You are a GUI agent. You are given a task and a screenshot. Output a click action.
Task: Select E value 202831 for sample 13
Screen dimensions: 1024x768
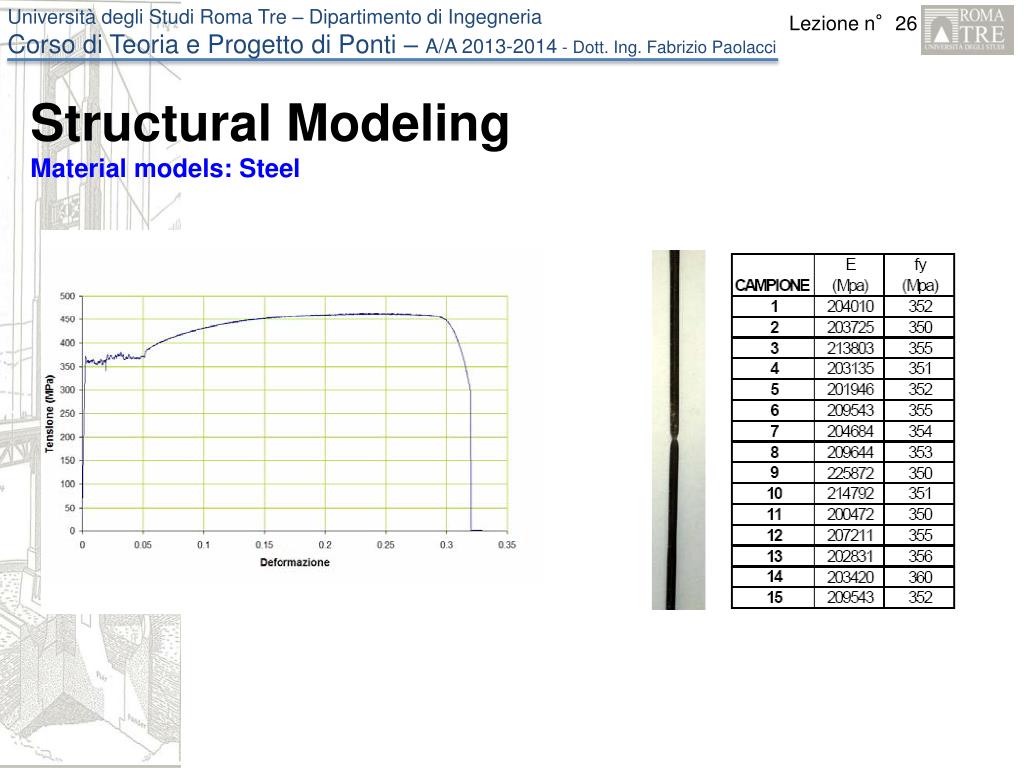click(850, 556)
